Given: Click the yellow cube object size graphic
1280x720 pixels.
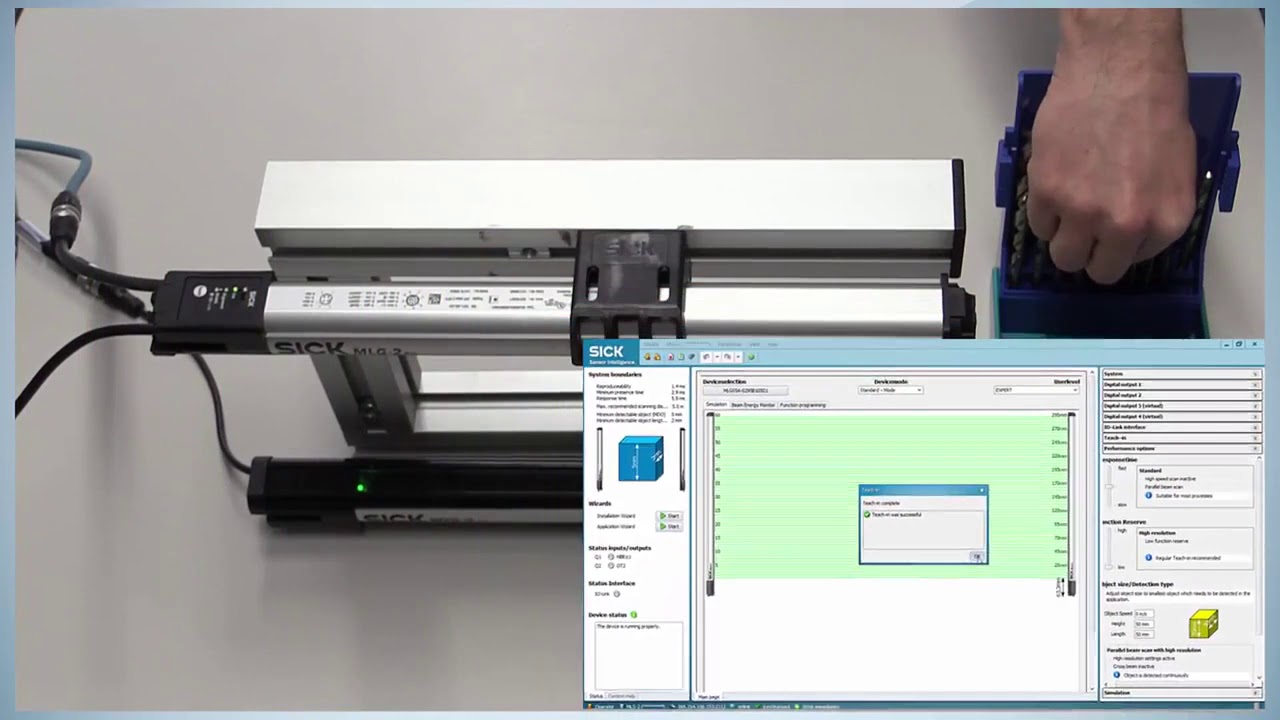Looking at the screenshot, I should tap(1203, 624).
